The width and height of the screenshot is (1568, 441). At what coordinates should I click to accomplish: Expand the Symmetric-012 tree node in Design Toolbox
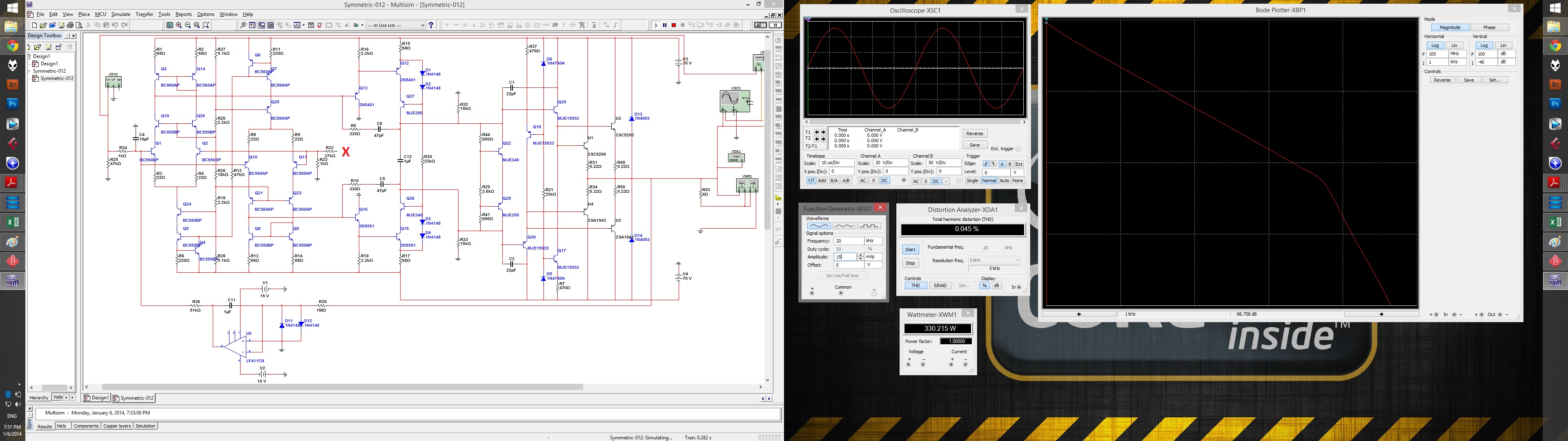click(x=29, y=71)
